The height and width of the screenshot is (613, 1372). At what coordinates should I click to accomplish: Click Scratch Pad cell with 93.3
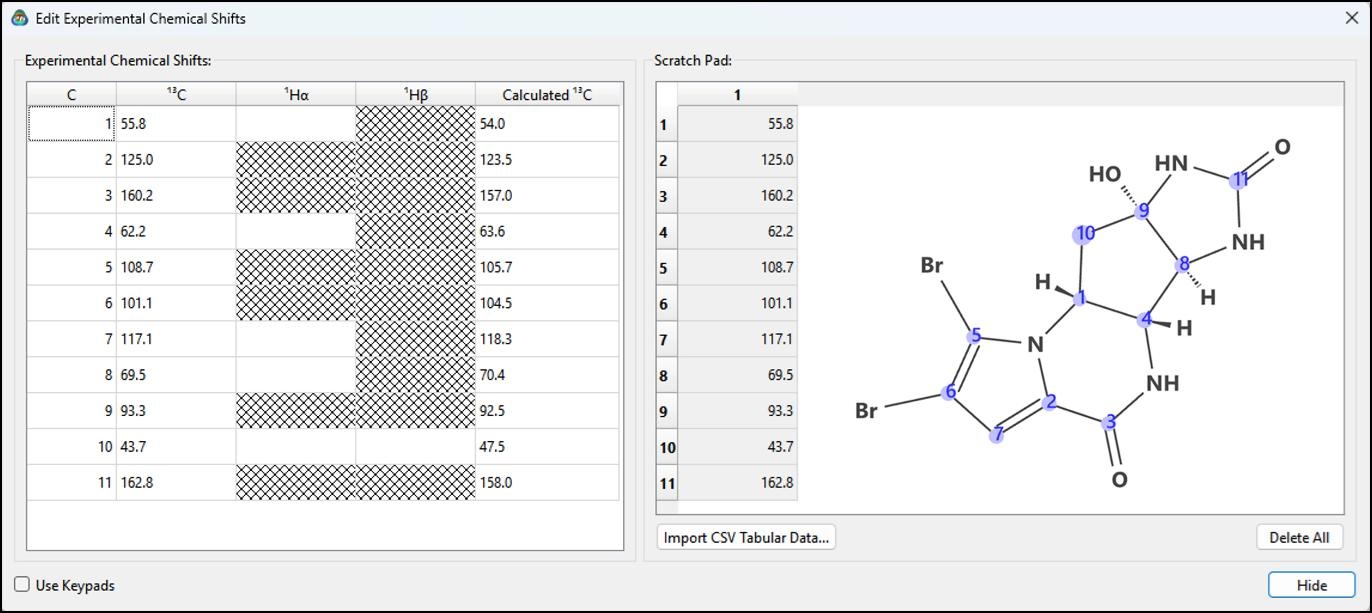click(x=737, y=411)
